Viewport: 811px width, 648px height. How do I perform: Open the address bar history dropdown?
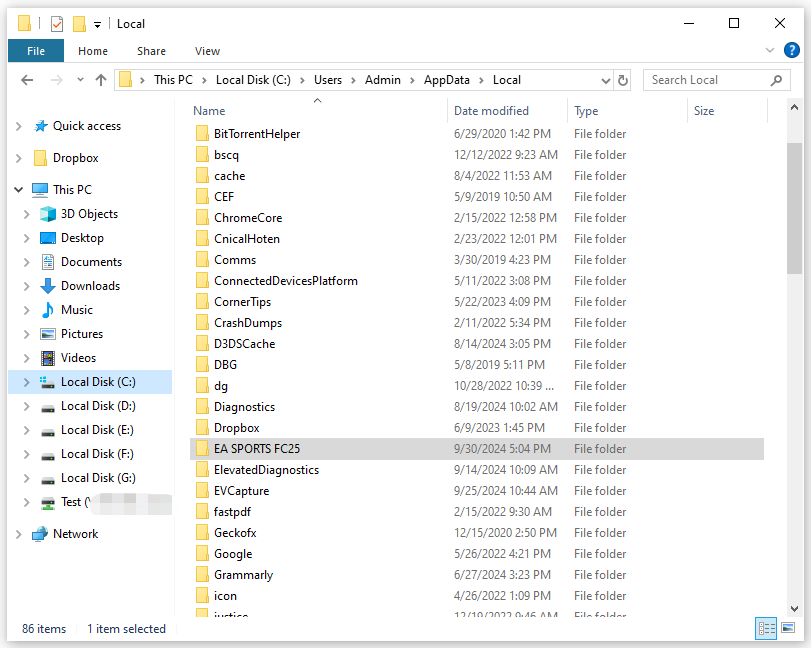[x=605, y=80]
